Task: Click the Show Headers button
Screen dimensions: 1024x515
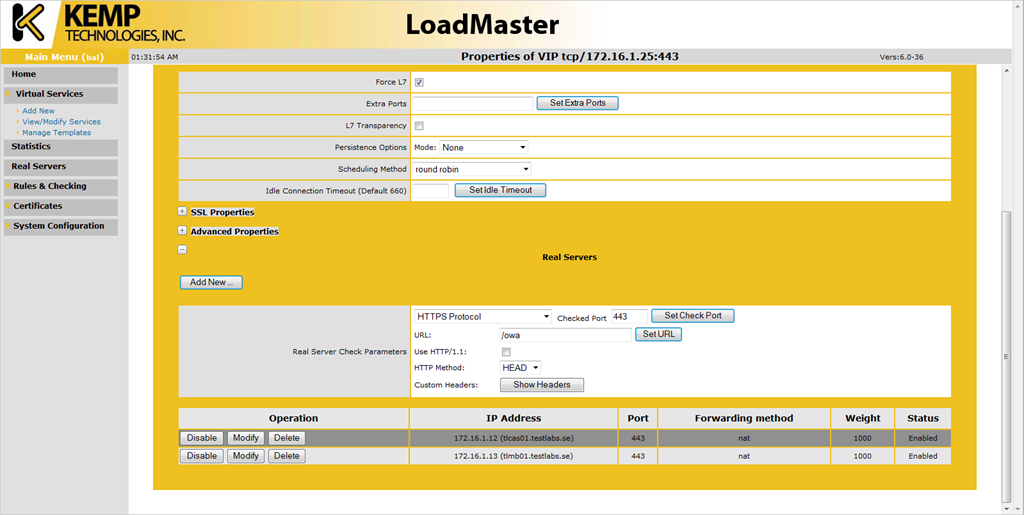Action: click(x=542, y=385)
